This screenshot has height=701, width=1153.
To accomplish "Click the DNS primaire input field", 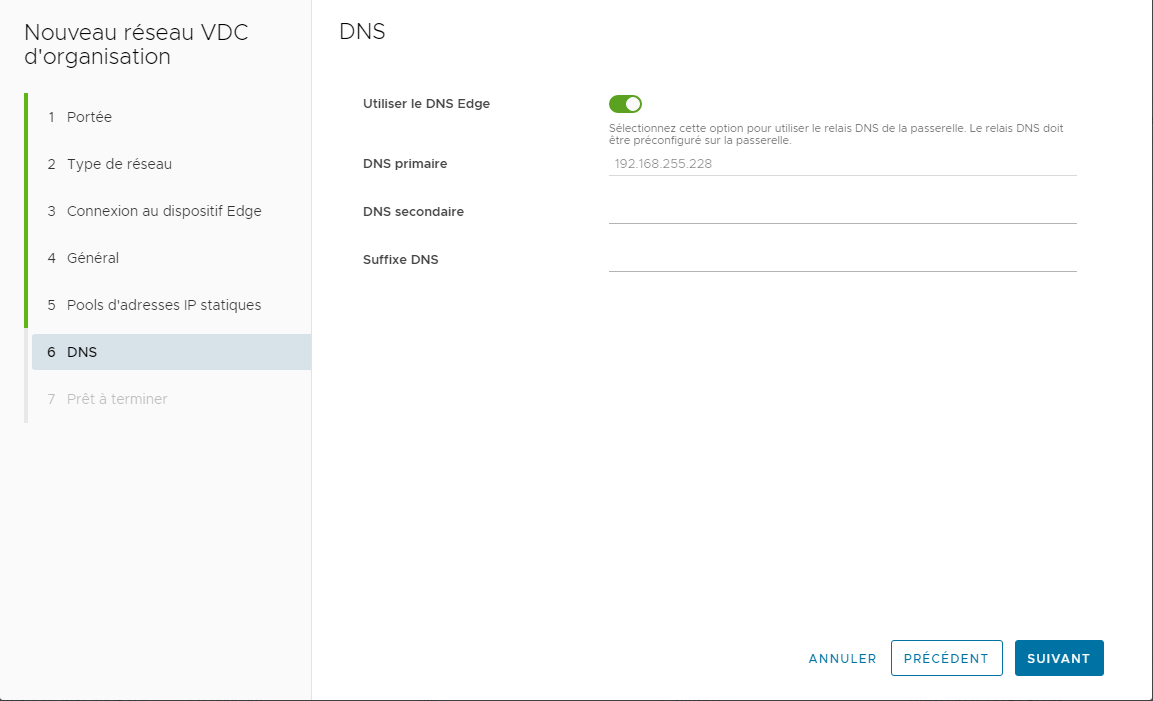I will click(x=843, y=164).
